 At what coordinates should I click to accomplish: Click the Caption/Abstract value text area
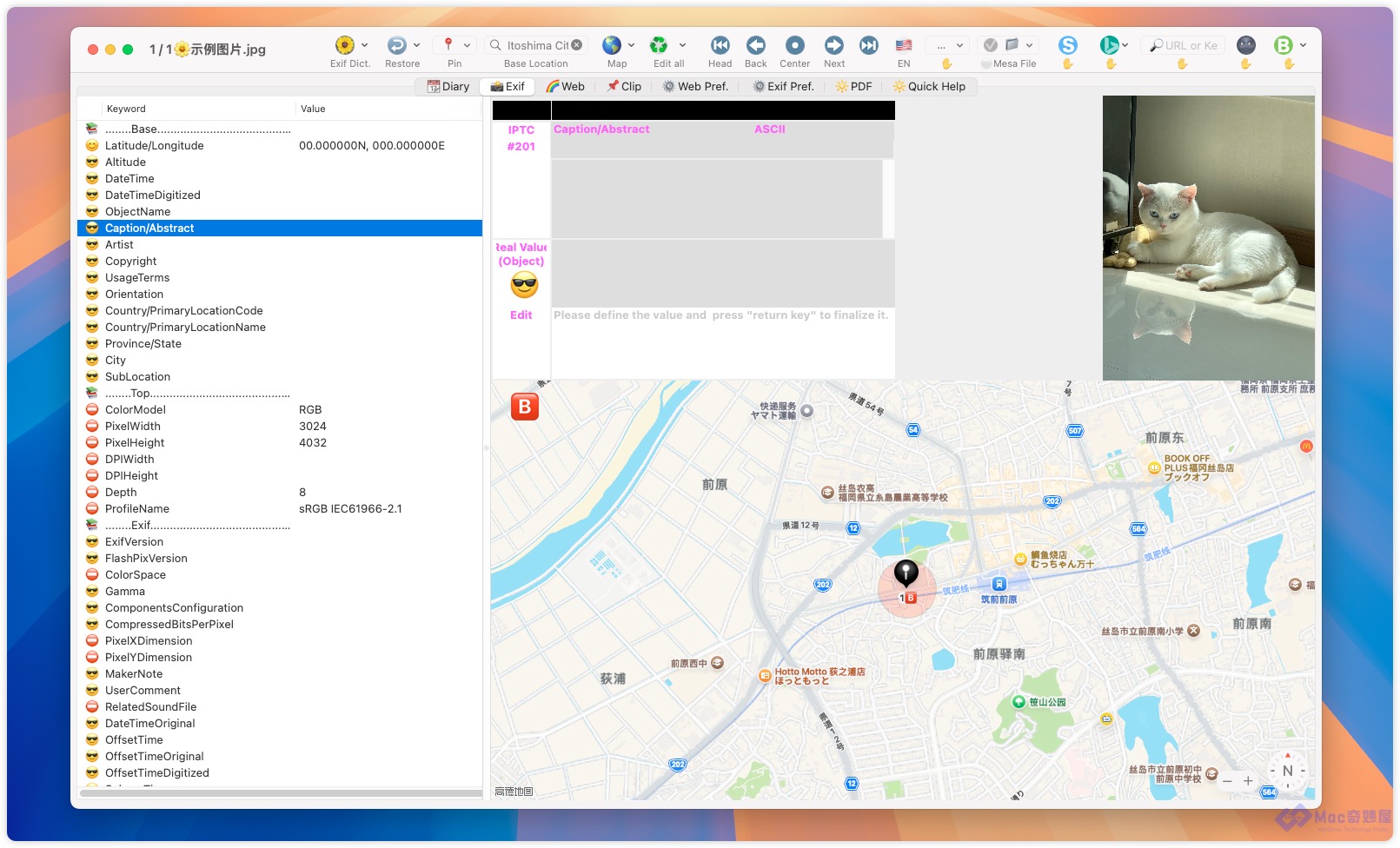pyautogui.click(x=717, y=199)
